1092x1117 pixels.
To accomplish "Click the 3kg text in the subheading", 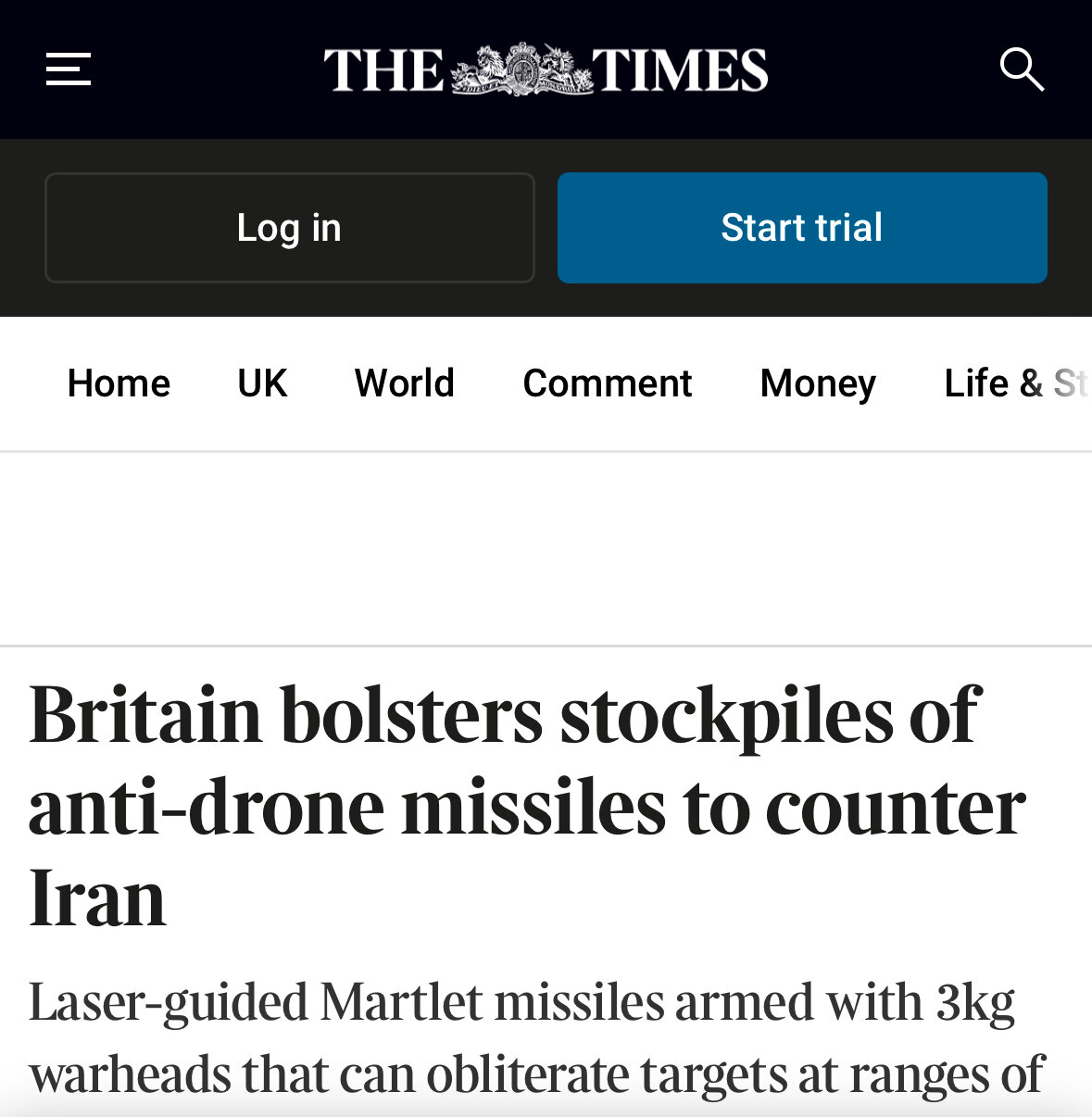I will (975, 1003).
